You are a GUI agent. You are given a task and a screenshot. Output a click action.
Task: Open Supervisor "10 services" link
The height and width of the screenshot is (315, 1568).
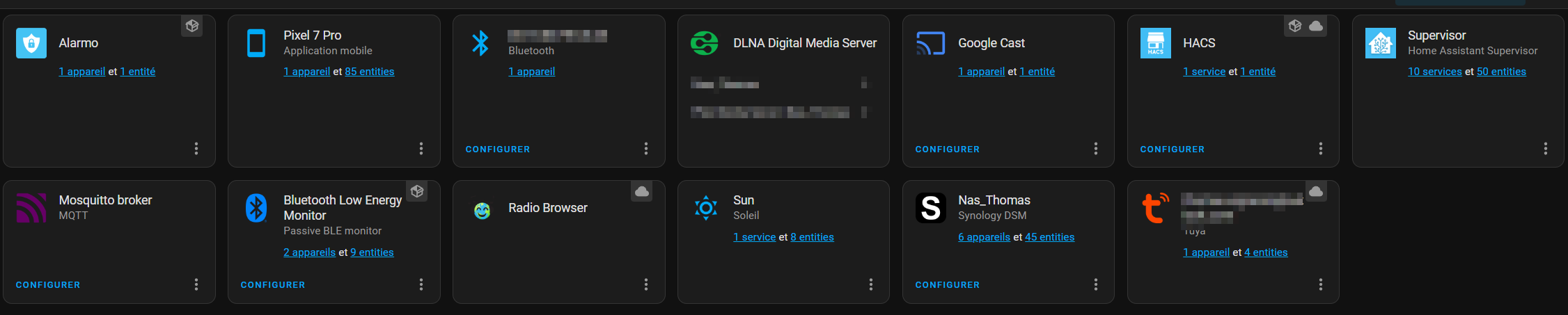(1435, 72)
